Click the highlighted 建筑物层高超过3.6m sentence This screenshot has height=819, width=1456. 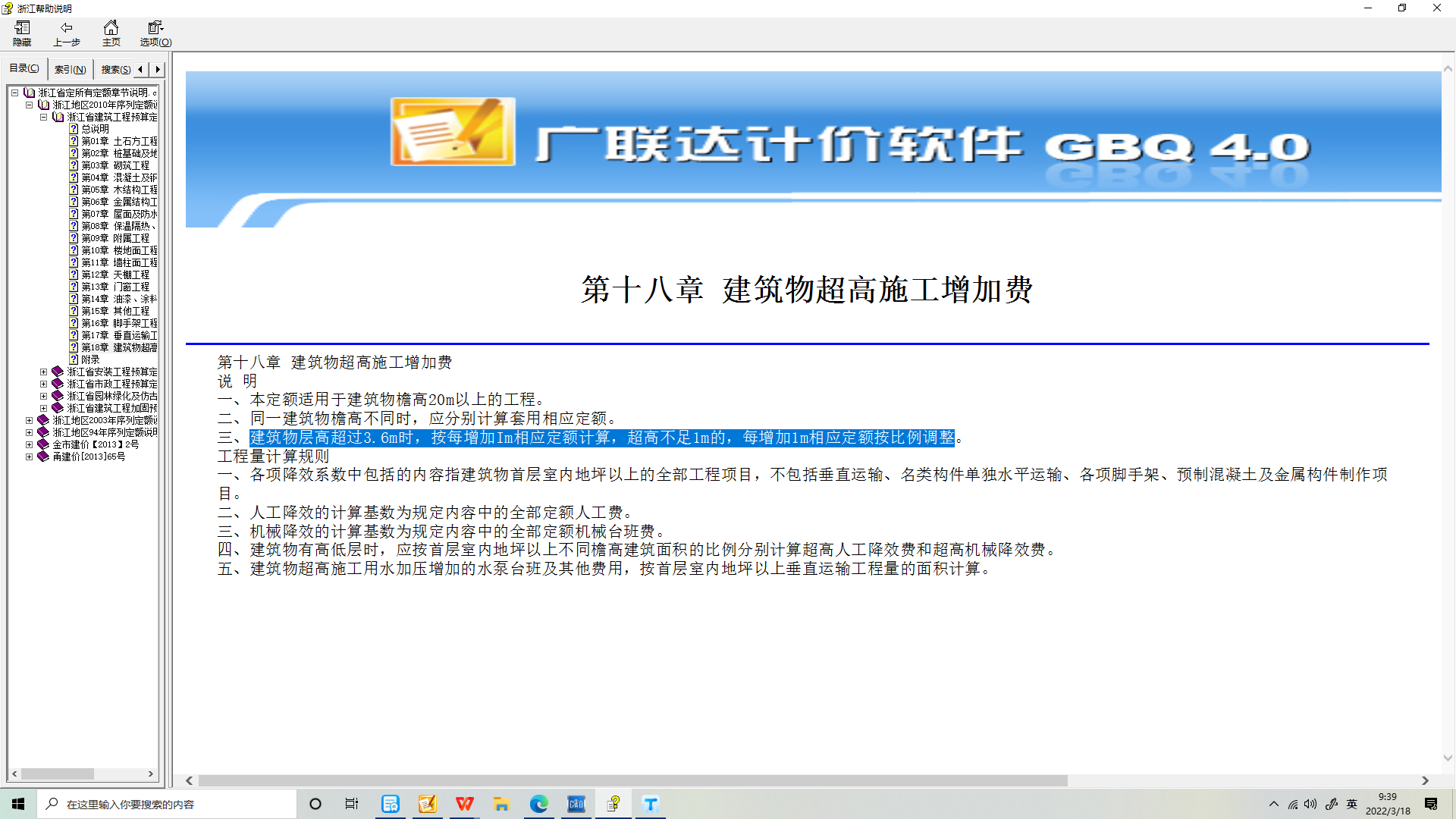point(602,438)
